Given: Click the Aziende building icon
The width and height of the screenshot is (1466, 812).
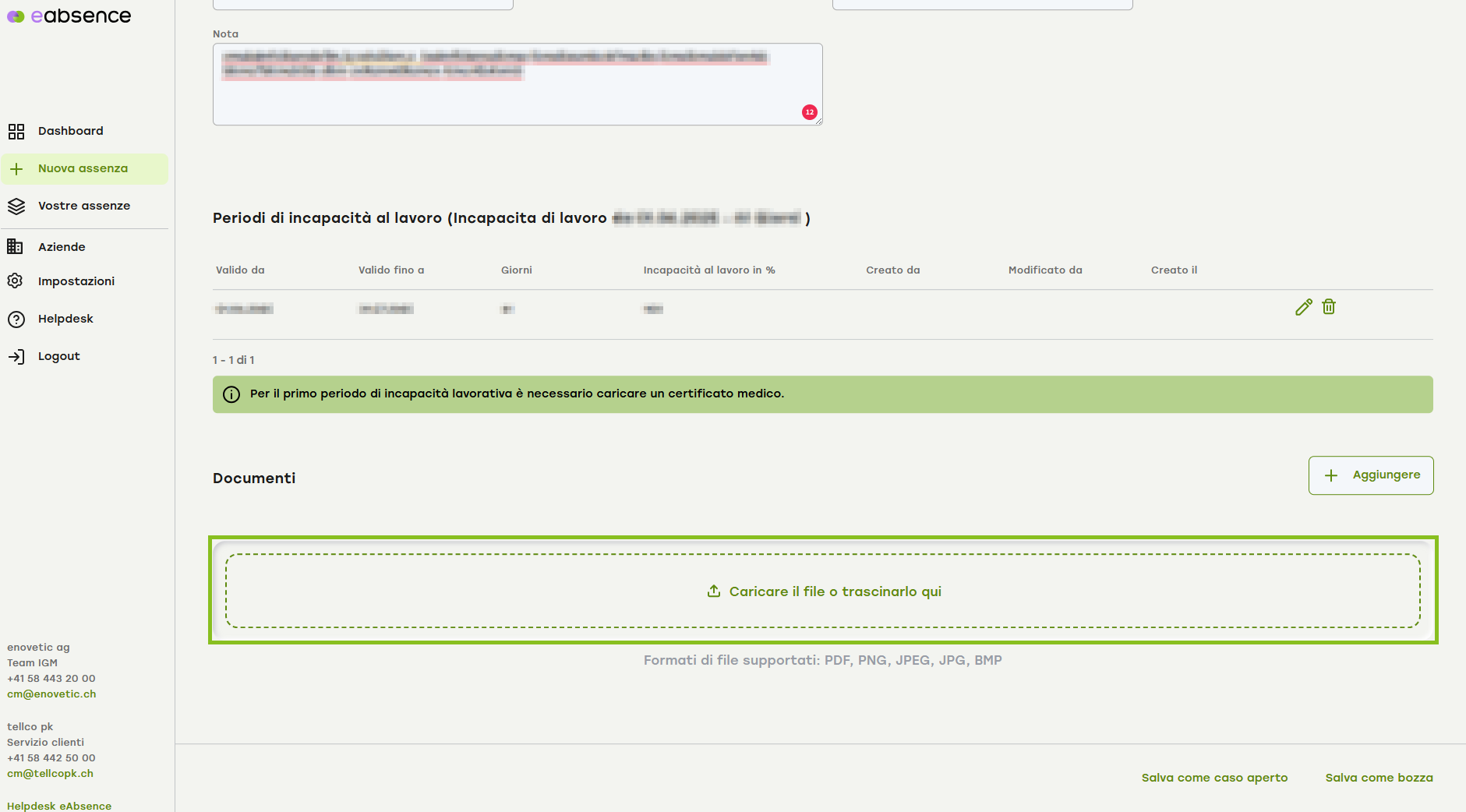Looking at the screenshot, I should (16, 247).
